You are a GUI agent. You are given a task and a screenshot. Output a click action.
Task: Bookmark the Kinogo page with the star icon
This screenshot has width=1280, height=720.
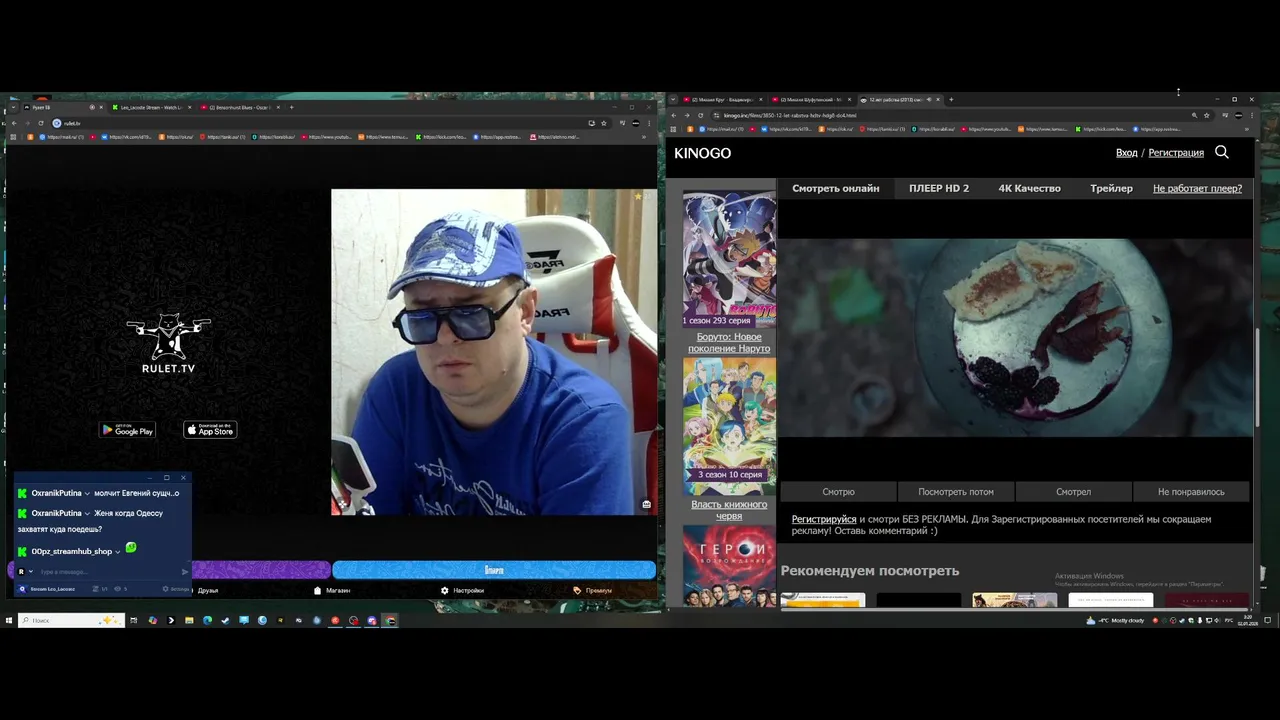click(x=1207, y=115)
